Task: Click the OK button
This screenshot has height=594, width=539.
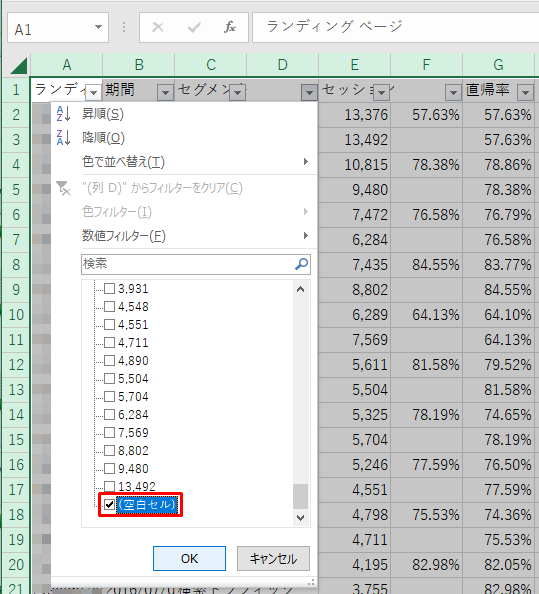Action: (x=189, y=558)
